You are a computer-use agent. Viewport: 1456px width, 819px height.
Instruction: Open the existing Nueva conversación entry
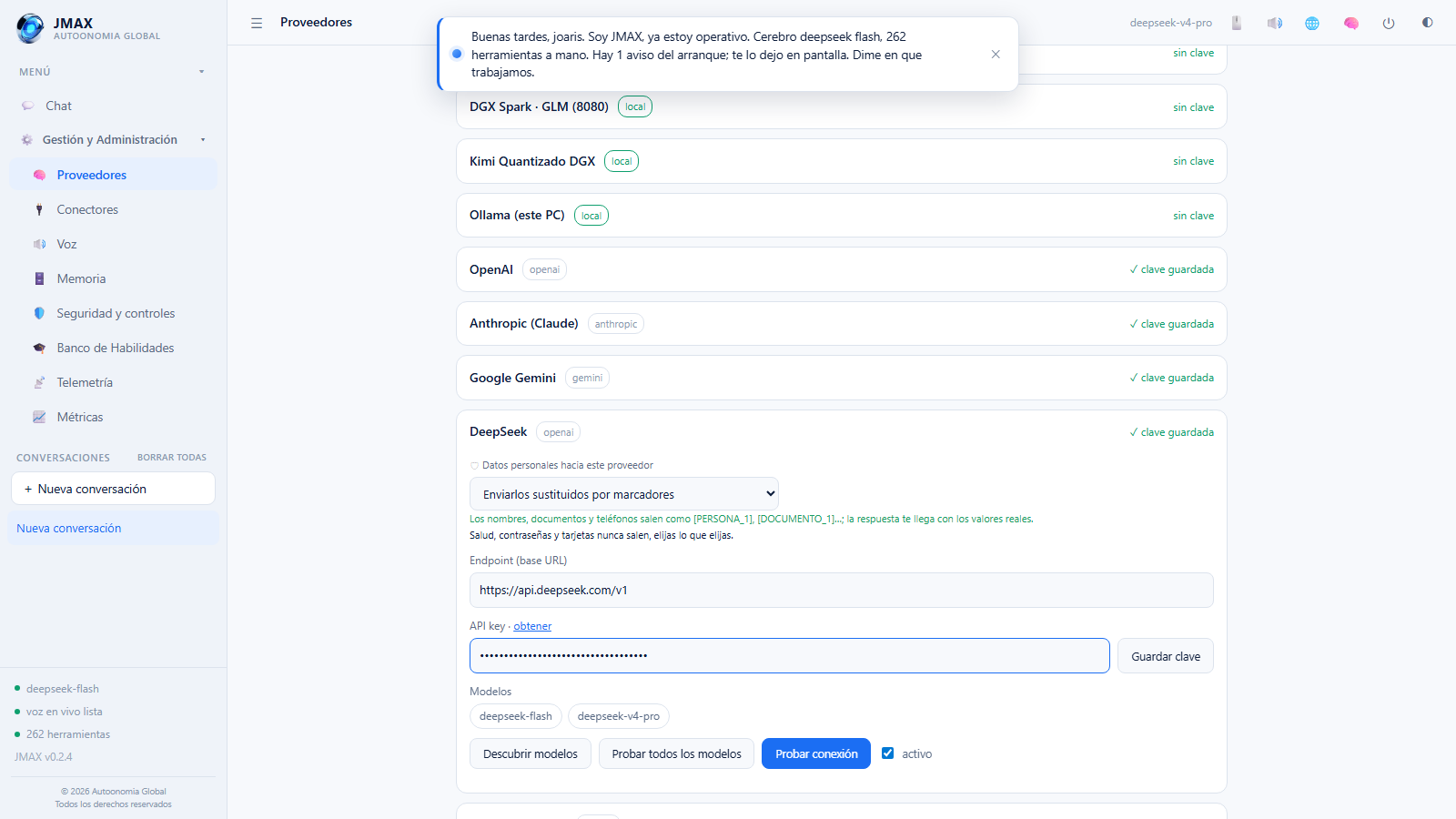(x=113, y=528)
